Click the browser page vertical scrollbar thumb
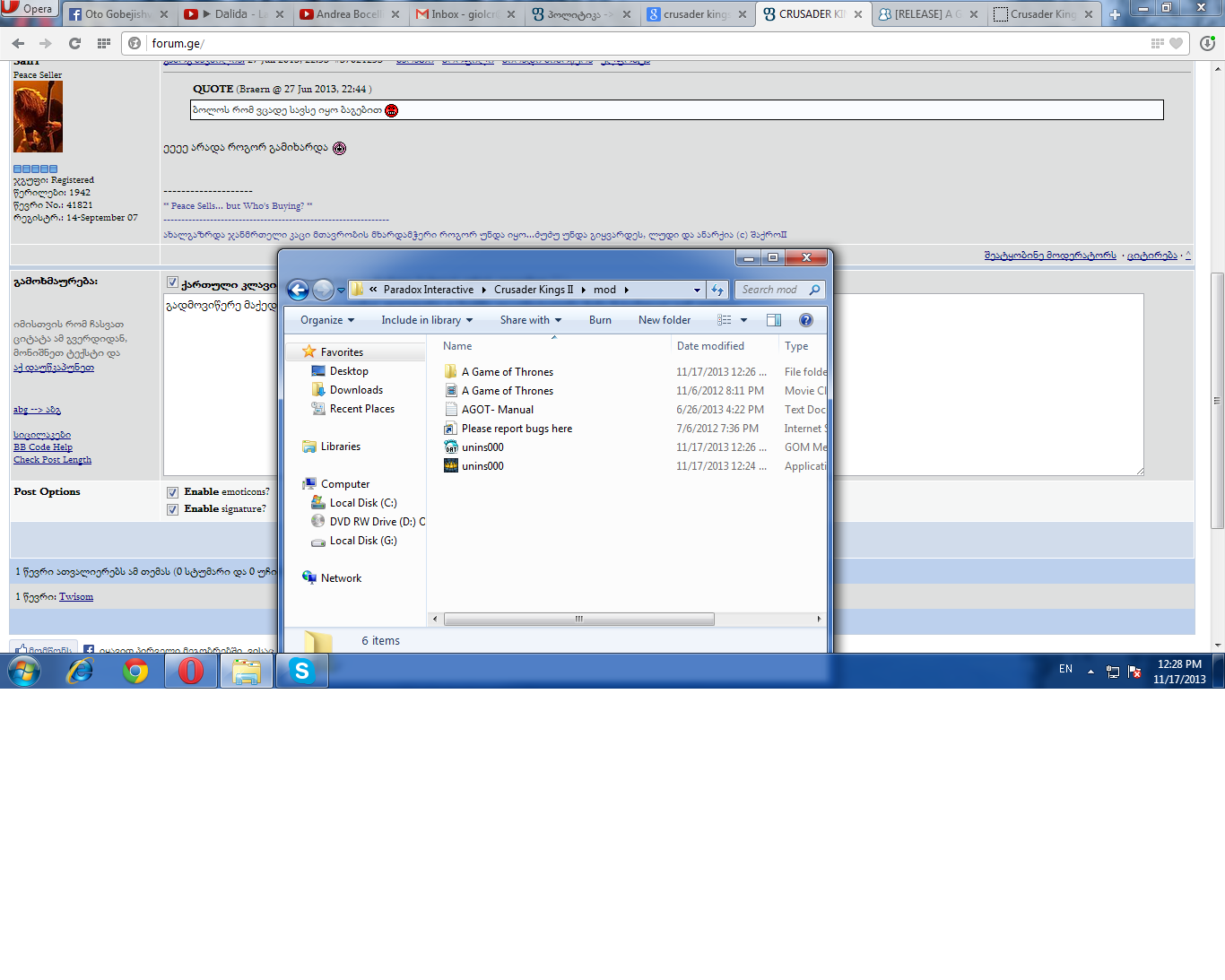Viewport: 1225px width, 980px height. click(x=1217, y=400)
